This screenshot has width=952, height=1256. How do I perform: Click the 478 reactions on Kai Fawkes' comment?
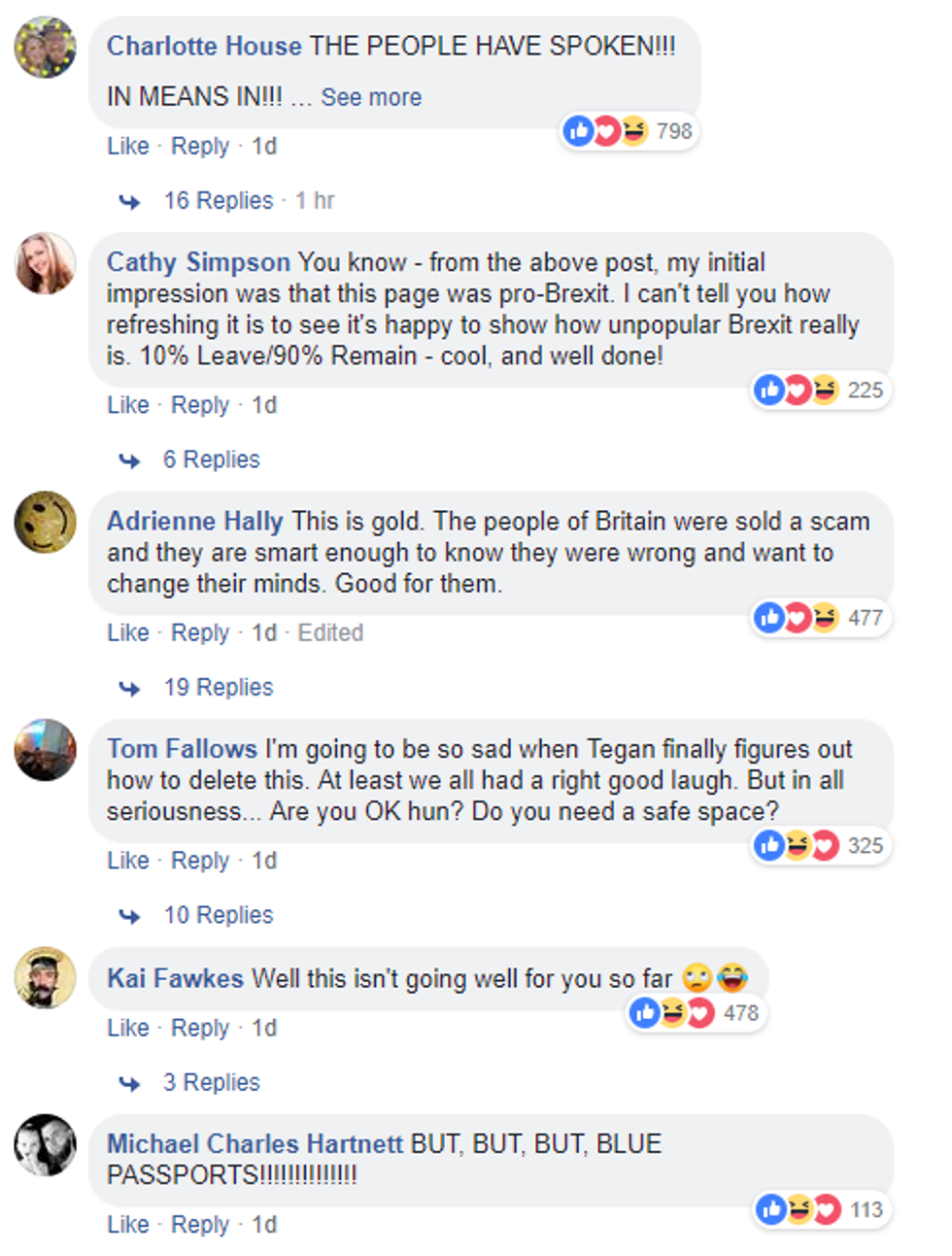(x=696, y=1013)
